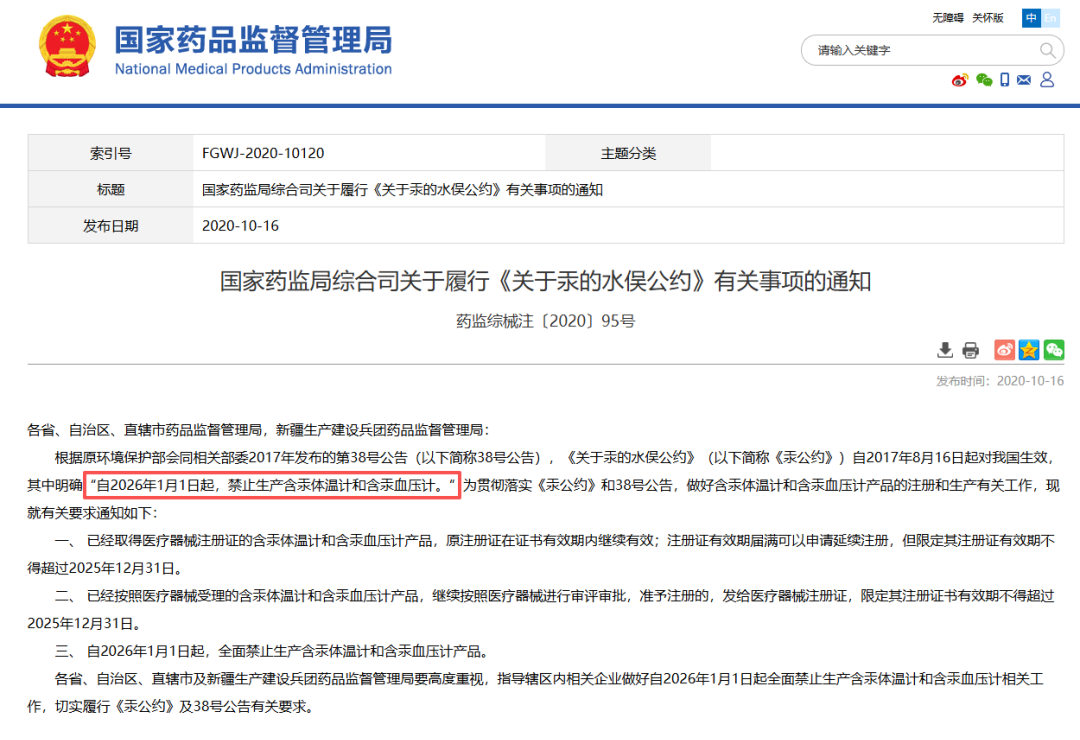Screen dimensions: 1080x740
Task: Click the mobile phone icon
Action: [1005, 80]
